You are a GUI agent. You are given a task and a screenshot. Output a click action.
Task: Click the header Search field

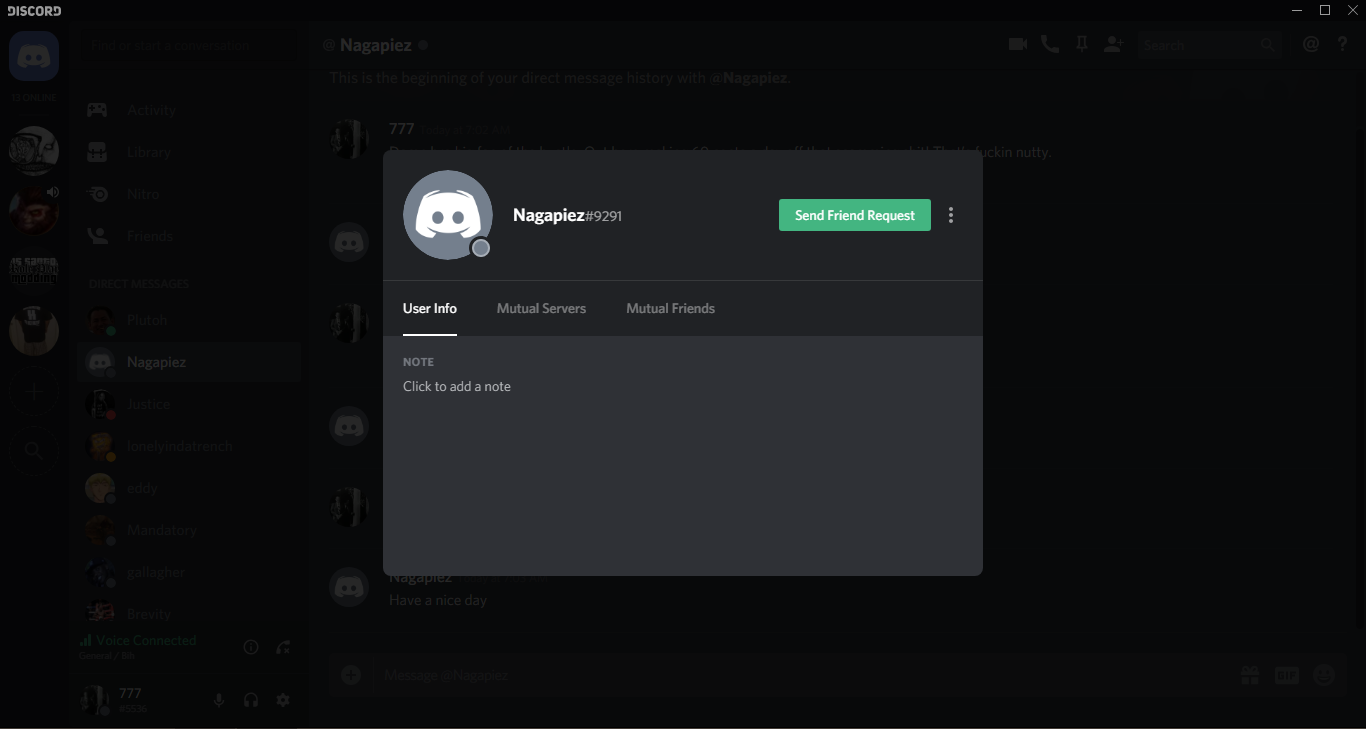click(1209, 45)
